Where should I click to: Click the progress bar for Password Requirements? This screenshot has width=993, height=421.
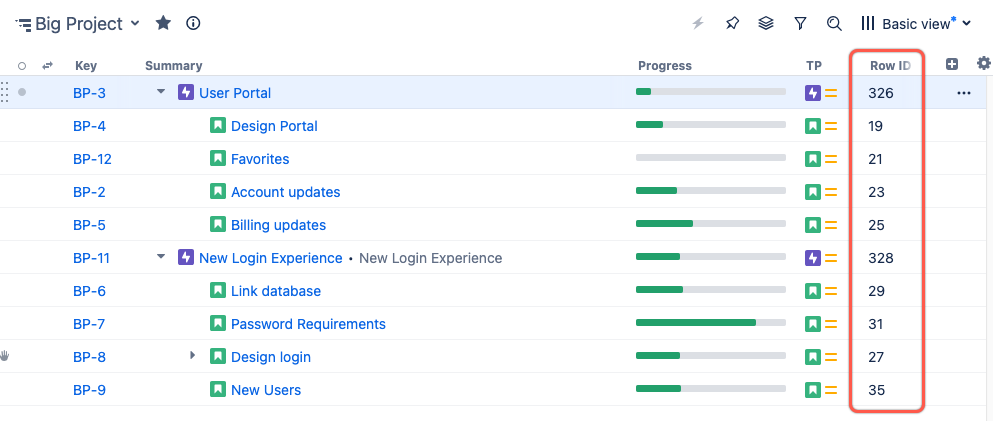coord(710,323)
